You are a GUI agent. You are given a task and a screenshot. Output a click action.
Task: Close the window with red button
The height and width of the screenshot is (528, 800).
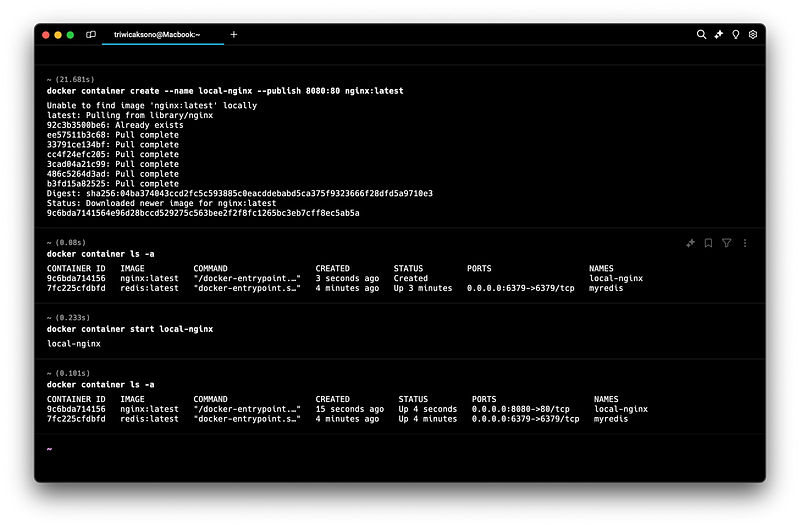point(46,35)
